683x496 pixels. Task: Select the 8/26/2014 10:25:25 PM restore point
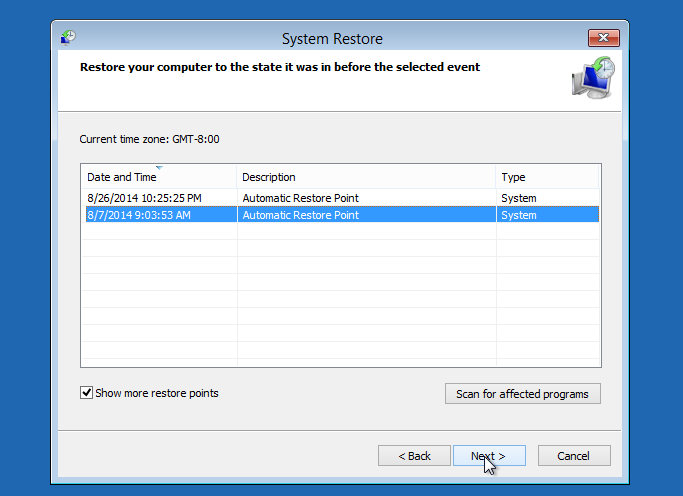[144, 198]
